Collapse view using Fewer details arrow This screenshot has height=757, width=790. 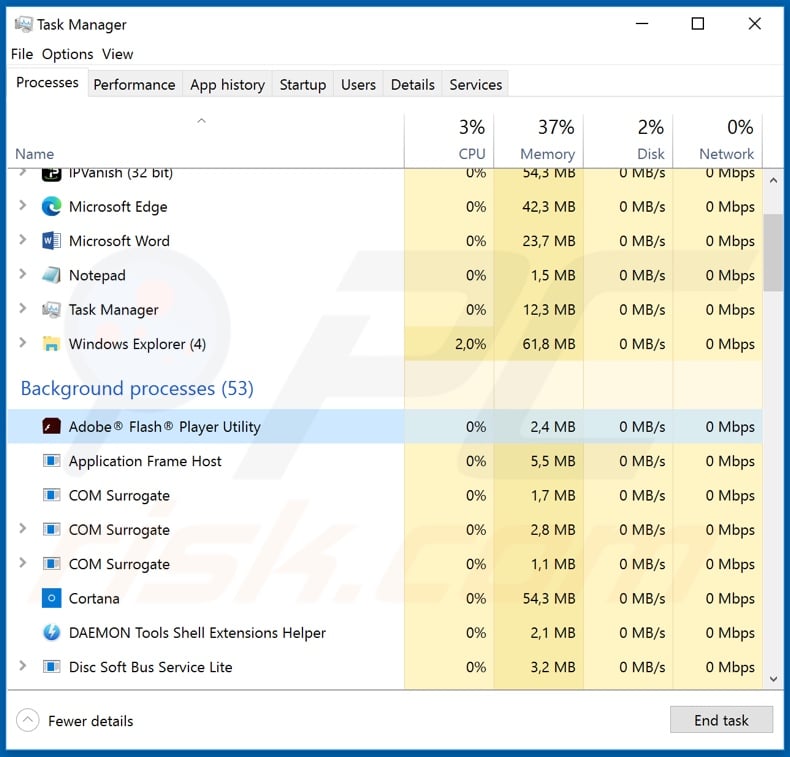[x=28, y=720]
